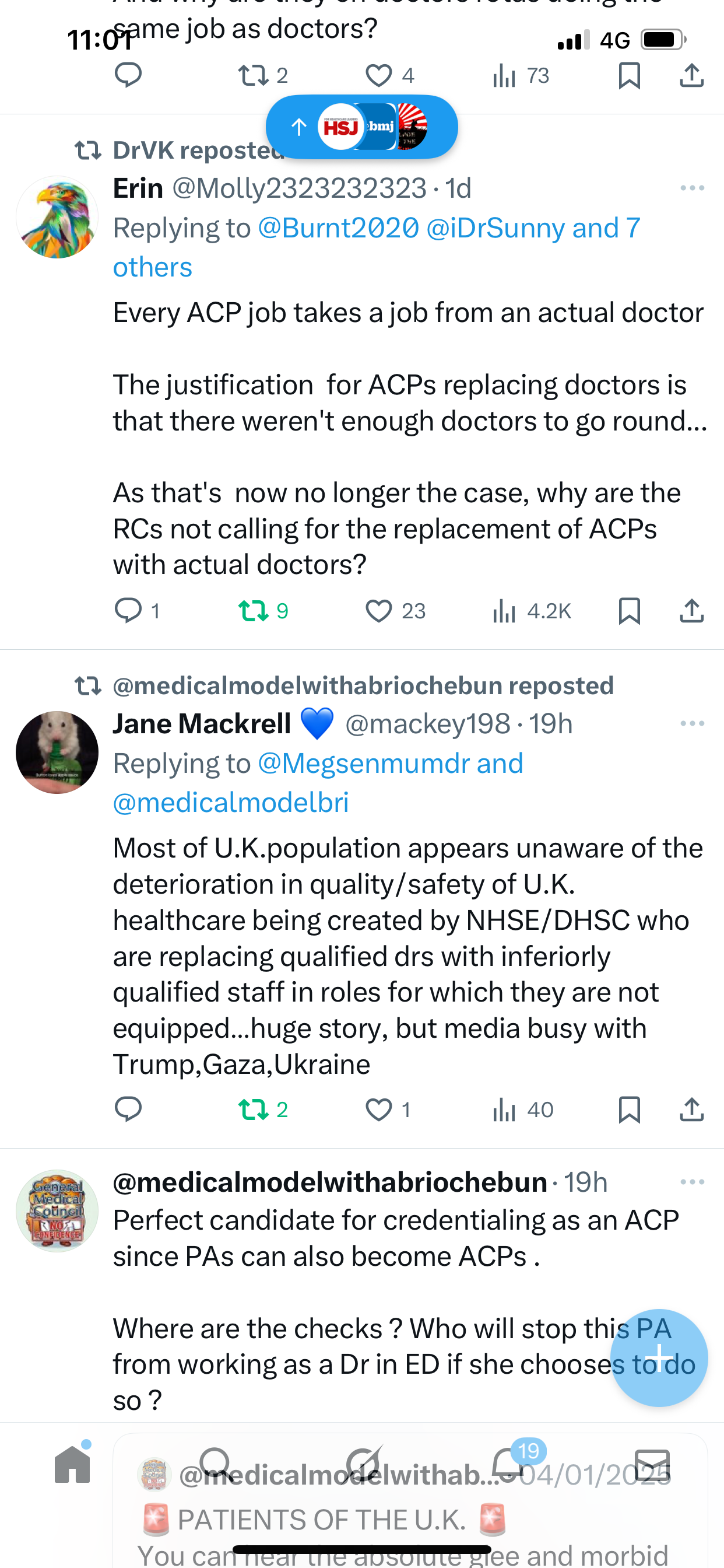
Task: Reply to Jane Mackrell's tweet
Action: (x=128, y=1109)
